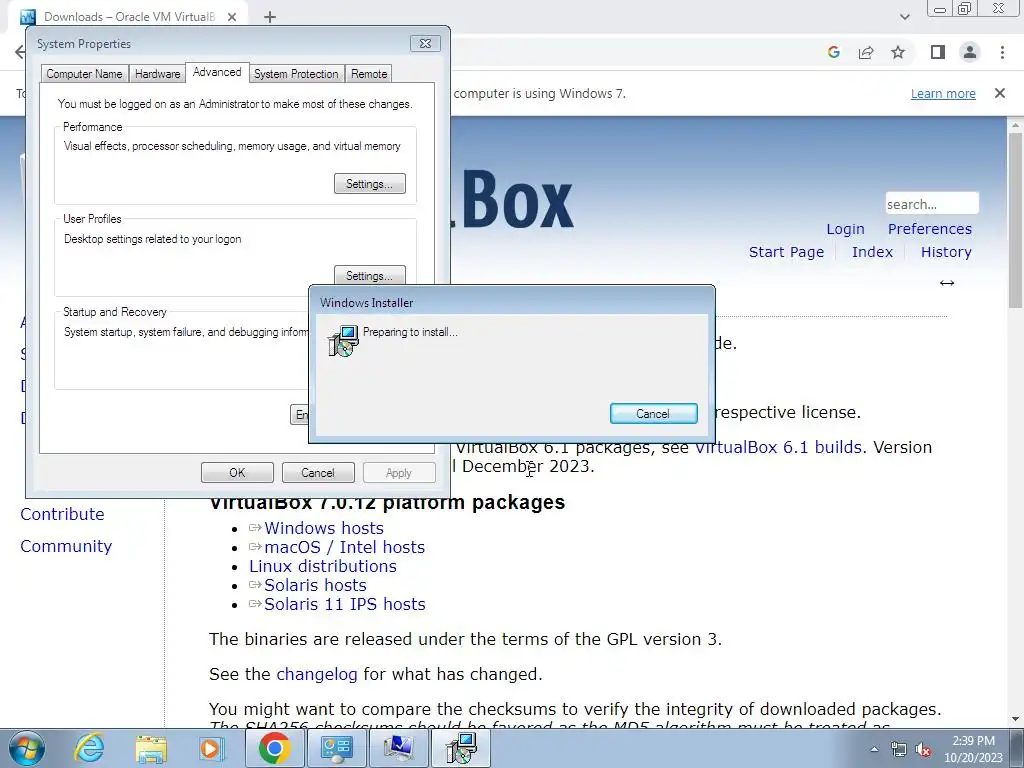
Task: Click the network tray icon
Action: click(899, 749)
